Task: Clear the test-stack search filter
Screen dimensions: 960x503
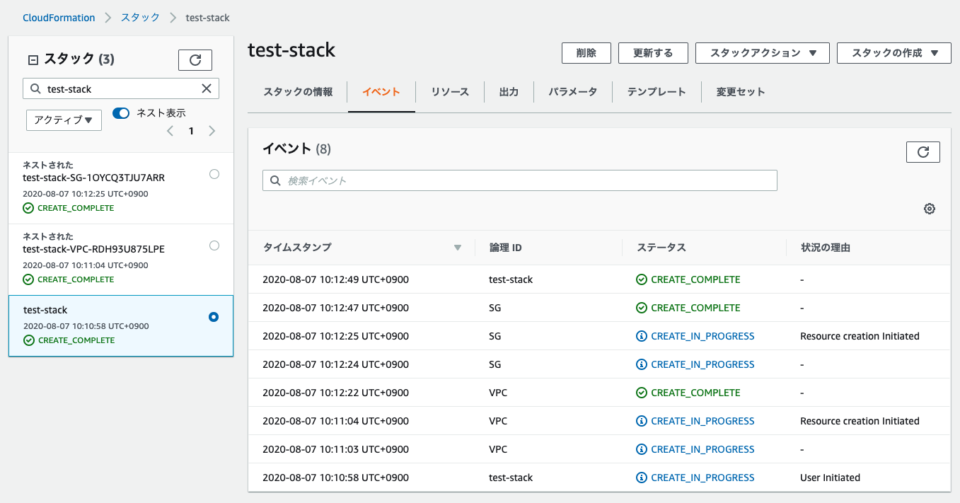Action: pyautogui.click(x=206, y=89)
